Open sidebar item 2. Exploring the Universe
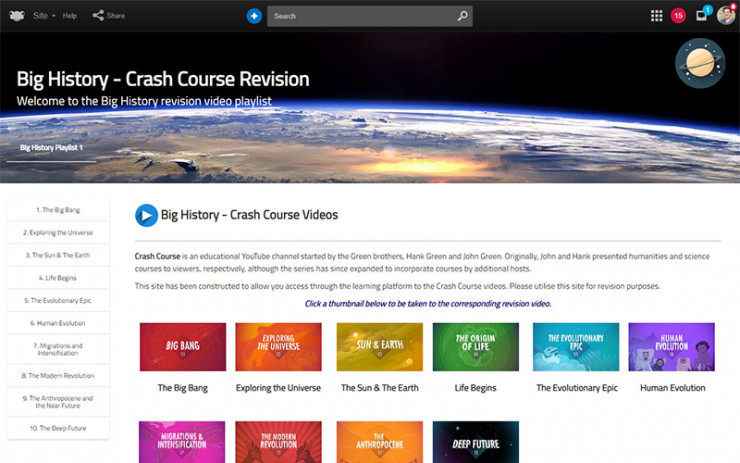This screenshot has width=740, height=463. pos(58,233)
